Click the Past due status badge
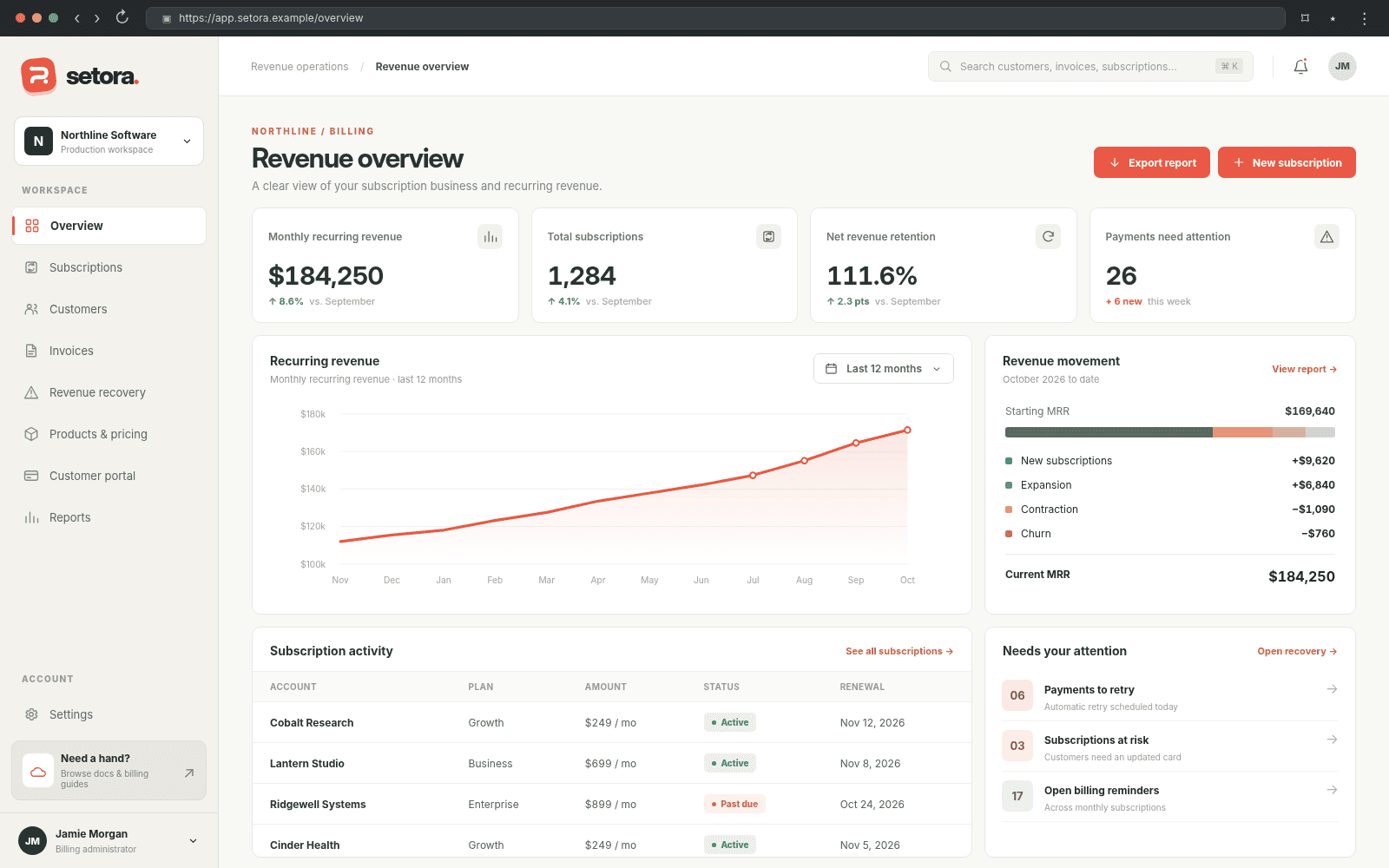 (x=734, y=804)
